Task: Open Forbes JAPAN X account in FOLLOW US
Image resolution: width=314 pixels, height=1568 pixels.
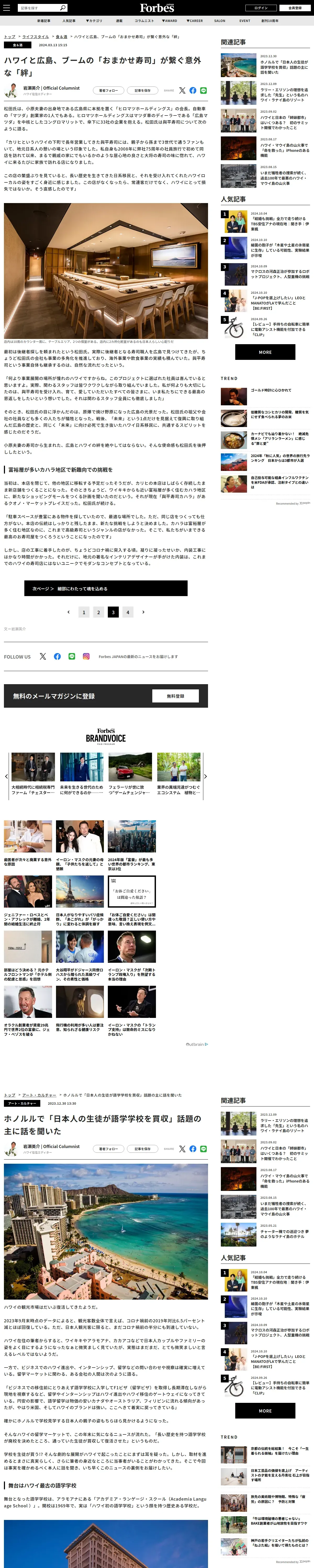Action: tap(43, 656)
